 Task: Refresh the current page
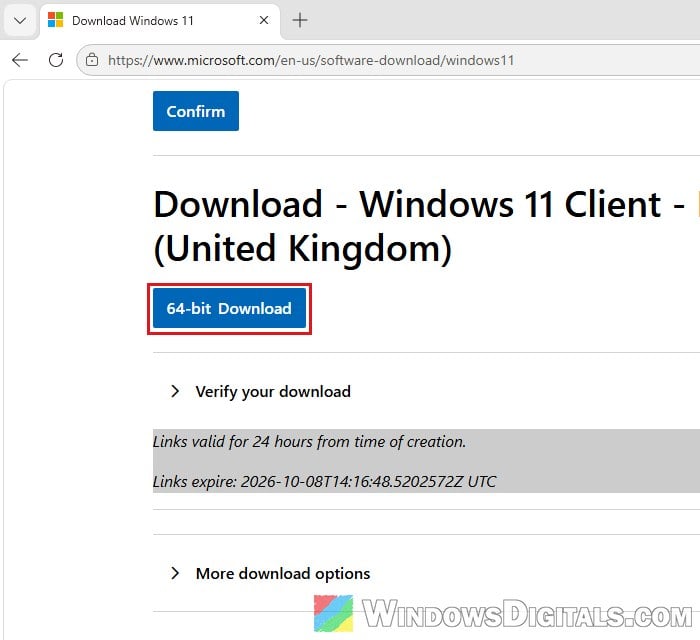[x=56, y=60]
